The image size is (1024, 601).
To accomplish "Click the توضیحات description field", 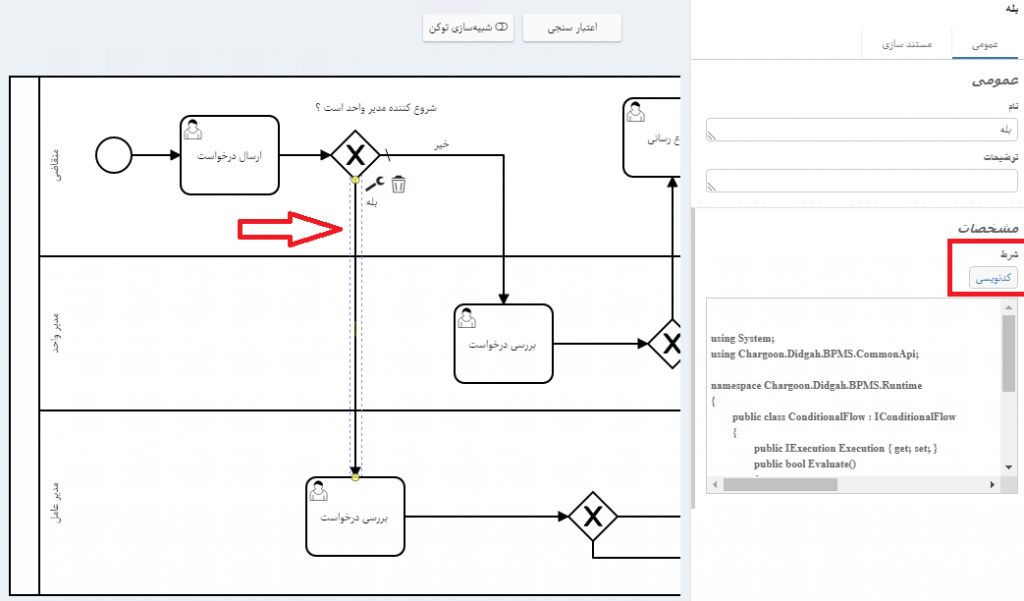I will click(x=861, y=181).
